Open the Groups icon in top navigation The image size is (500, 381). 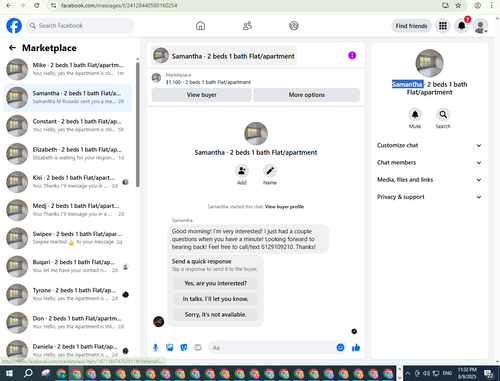tap(294, 26)
